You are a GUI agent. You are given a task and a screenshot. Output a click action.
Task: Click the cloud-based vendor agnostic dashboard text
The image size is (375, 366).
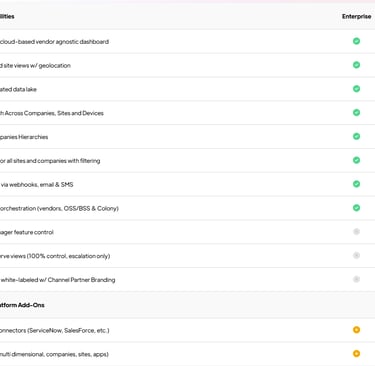(54, 42)
